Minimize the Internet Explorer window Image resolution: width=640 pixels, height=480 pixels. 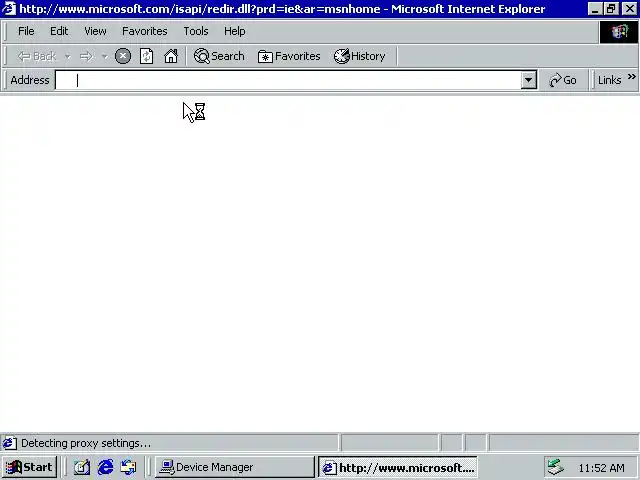(x=595, y=9)
